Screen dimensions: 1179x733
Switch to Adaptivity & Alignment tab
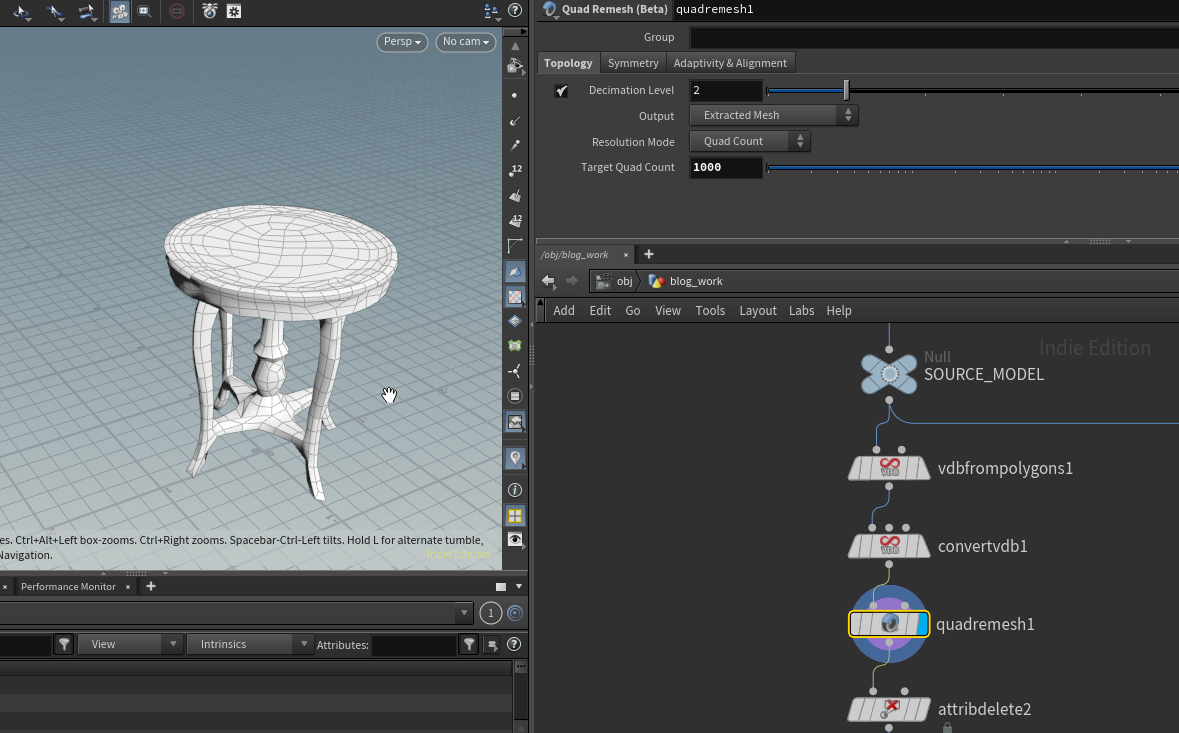click(730, 63)
